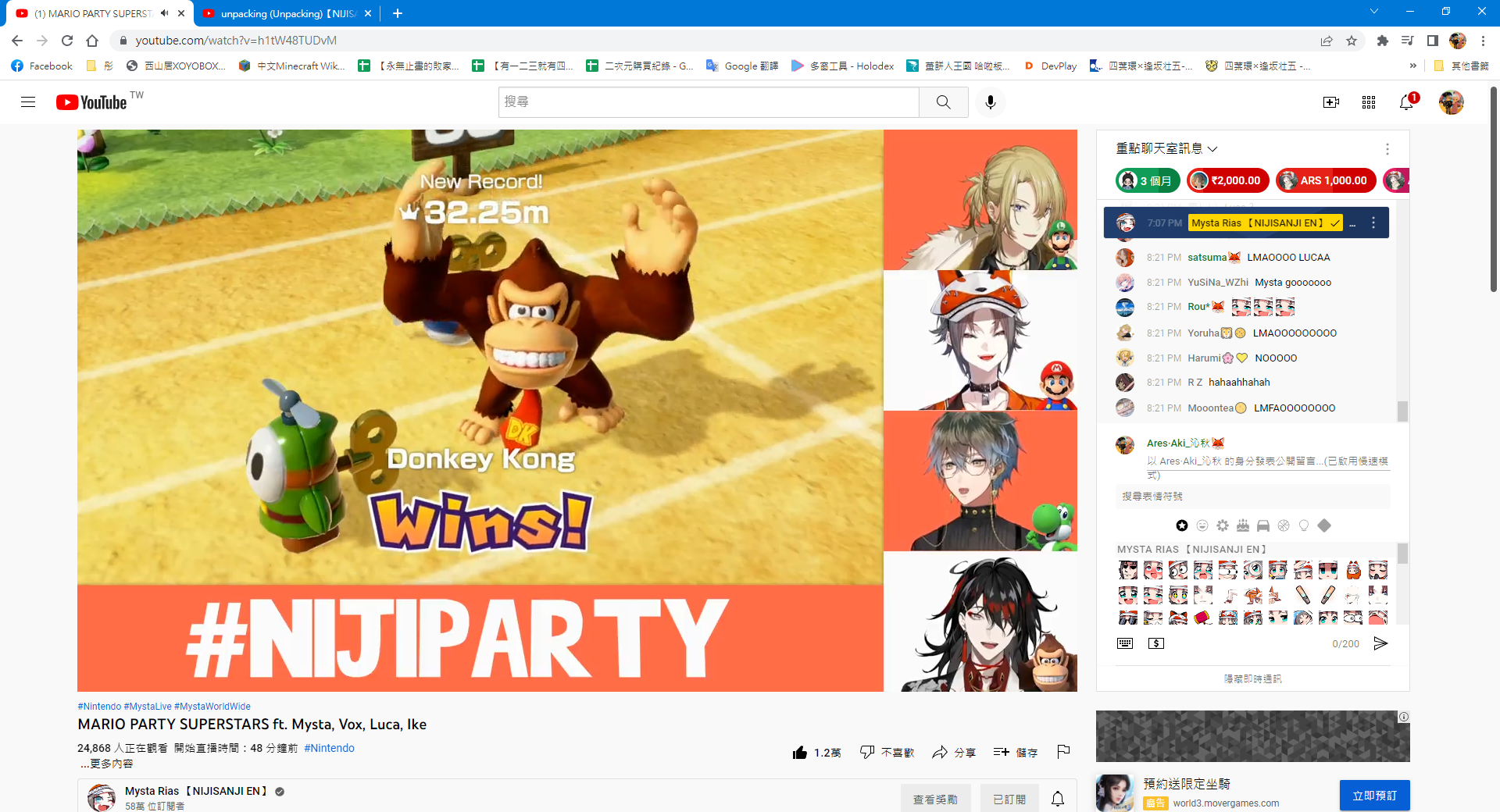1500x812 pixels.
Task: Reload the page with the refresh icon
Action: tap(67, 41)
